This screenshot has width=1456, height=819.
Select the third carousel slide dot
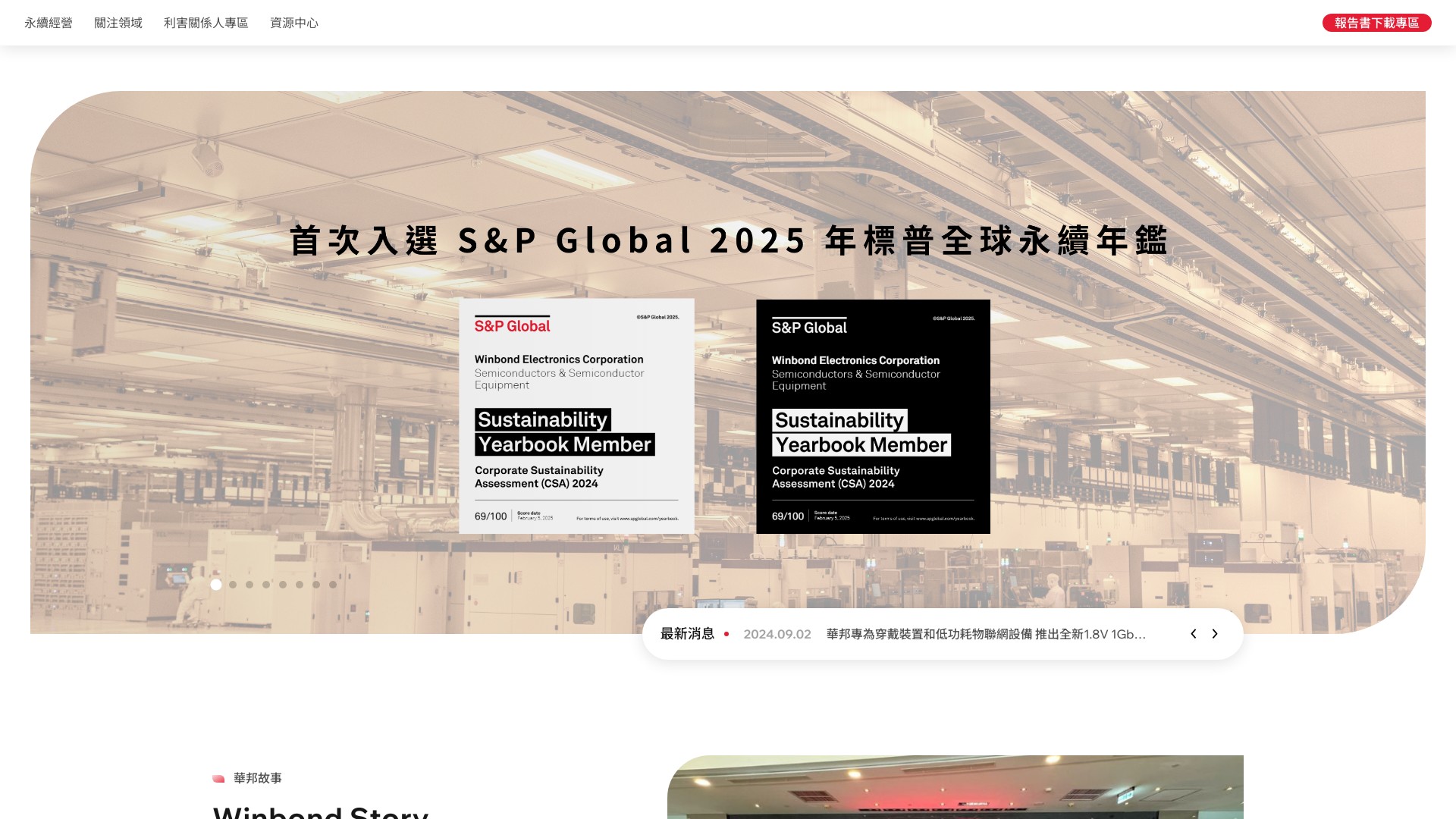[x=249, y=585]
